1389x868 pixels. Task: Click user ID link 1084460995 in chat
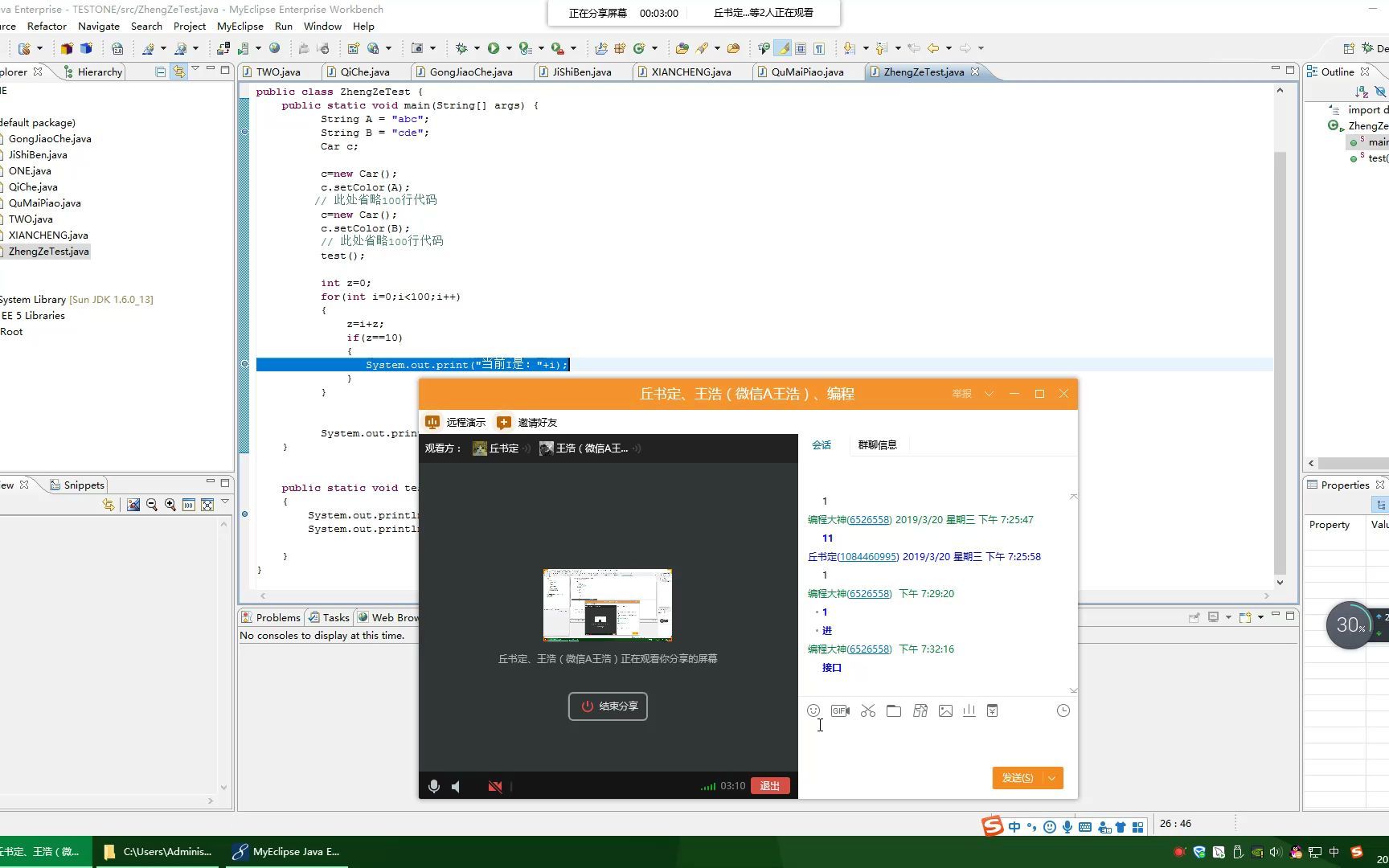tap(867, 556)
